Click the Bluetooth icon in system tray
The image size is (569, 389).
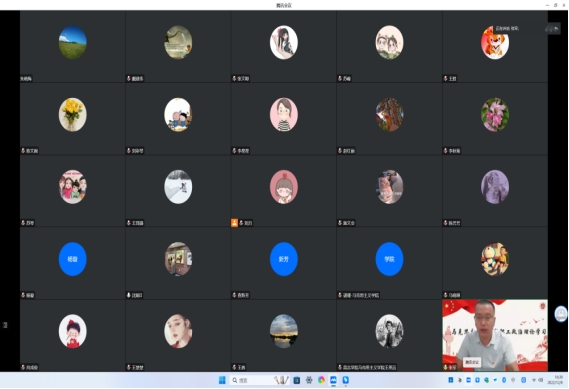(504, 380)
